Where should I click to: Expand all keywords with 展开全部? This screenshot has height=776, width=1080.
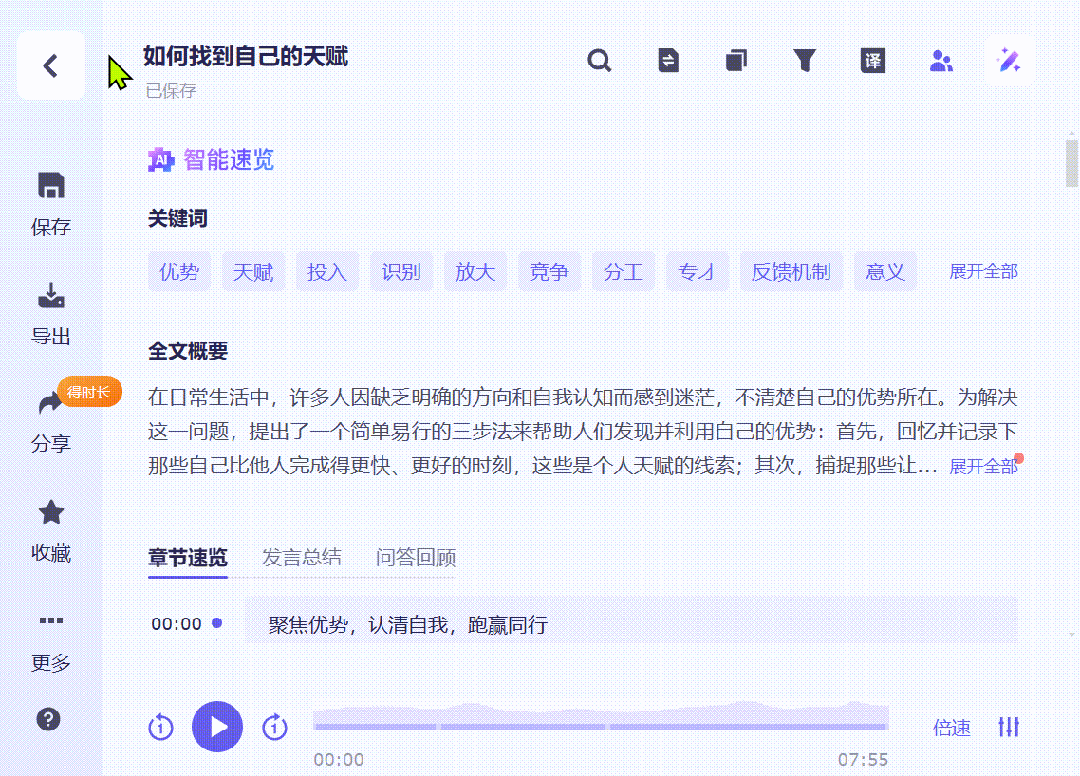pyautogui.click(x=981, y=271)
